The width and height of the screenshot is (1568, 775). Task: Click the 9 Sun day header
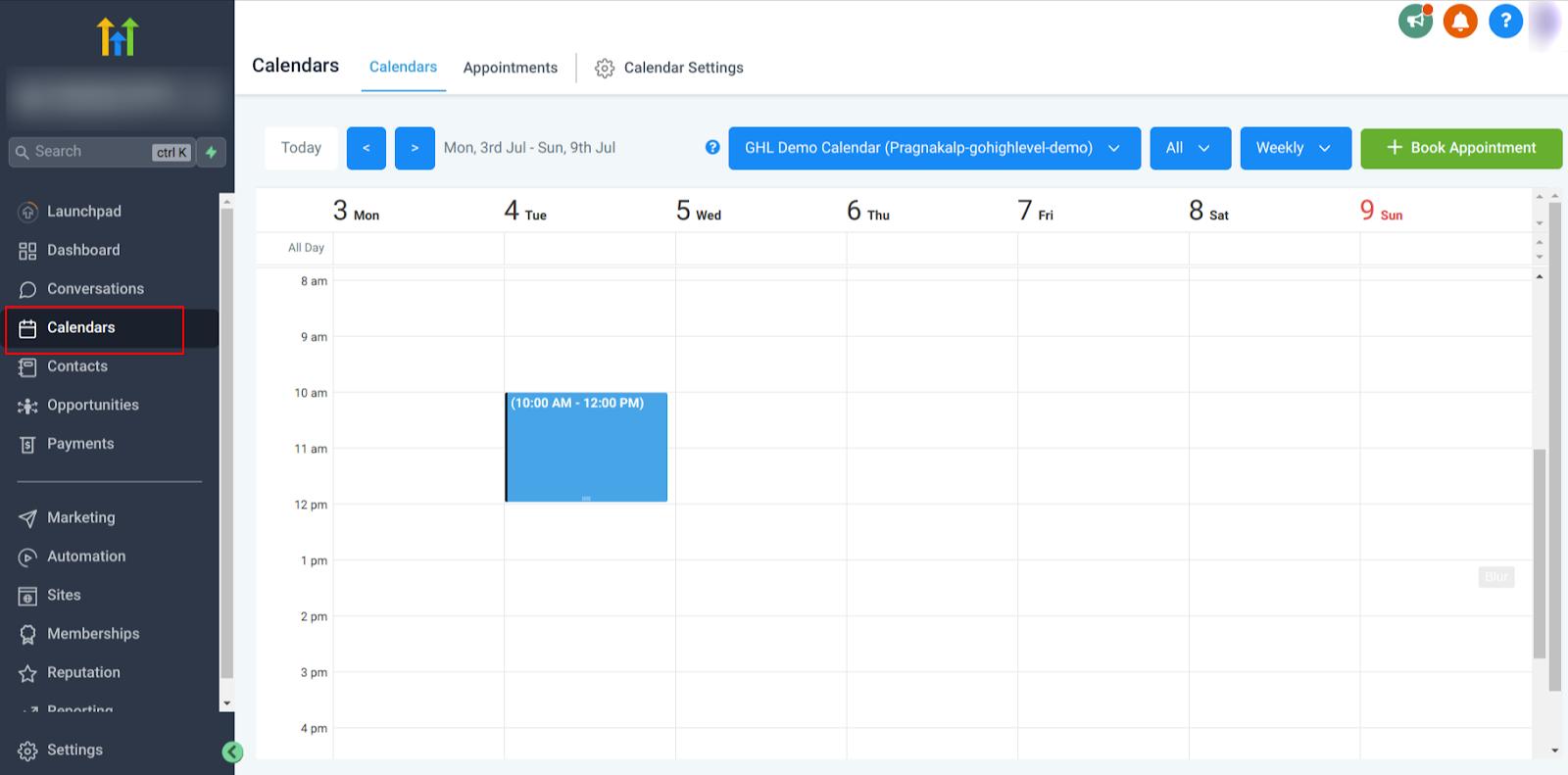(1381, 211)
